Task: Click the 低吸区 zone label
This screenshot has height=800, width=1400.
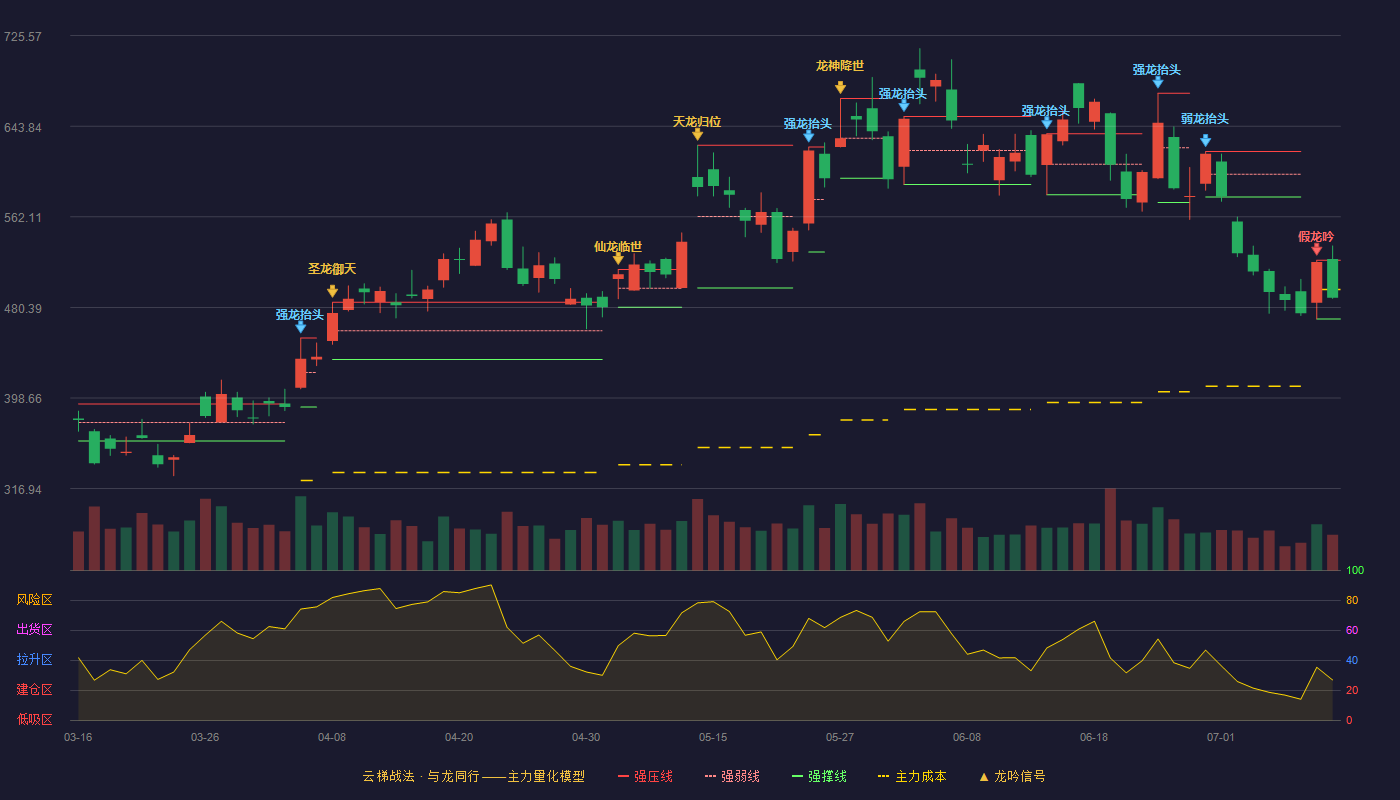Action: 34,719
